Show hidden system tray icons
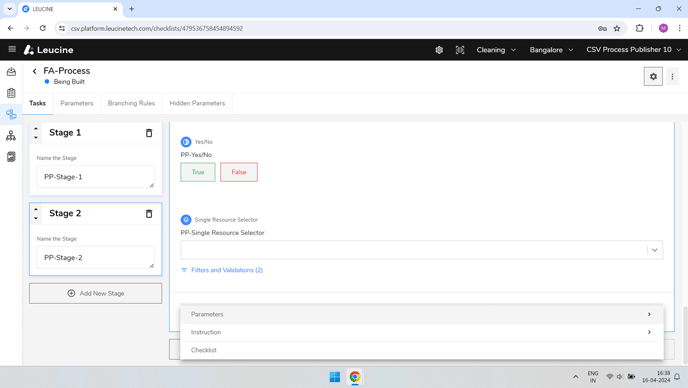Viewport: 688px width, 388px height. [x=575, y=377]
